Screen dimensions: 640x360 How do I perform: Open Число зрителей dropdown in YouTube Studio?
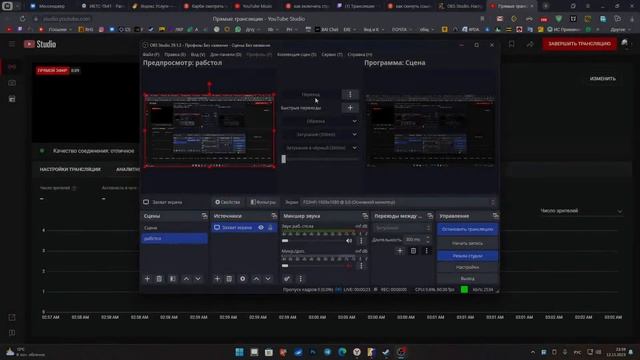(581, 211)
